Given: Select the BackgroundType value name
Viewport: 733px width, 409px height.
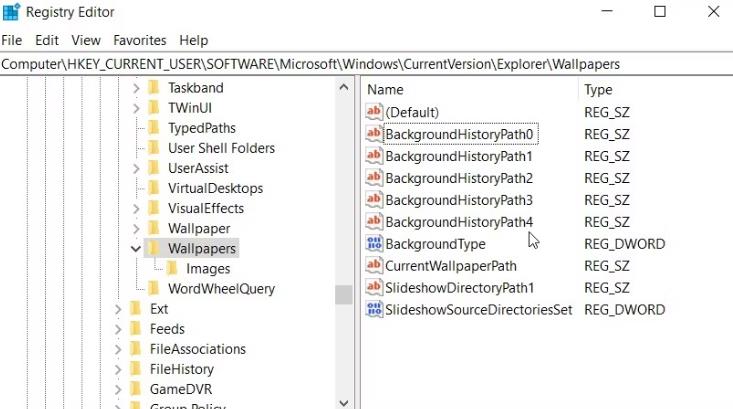Looking at the screenshot, I should 435,244.
